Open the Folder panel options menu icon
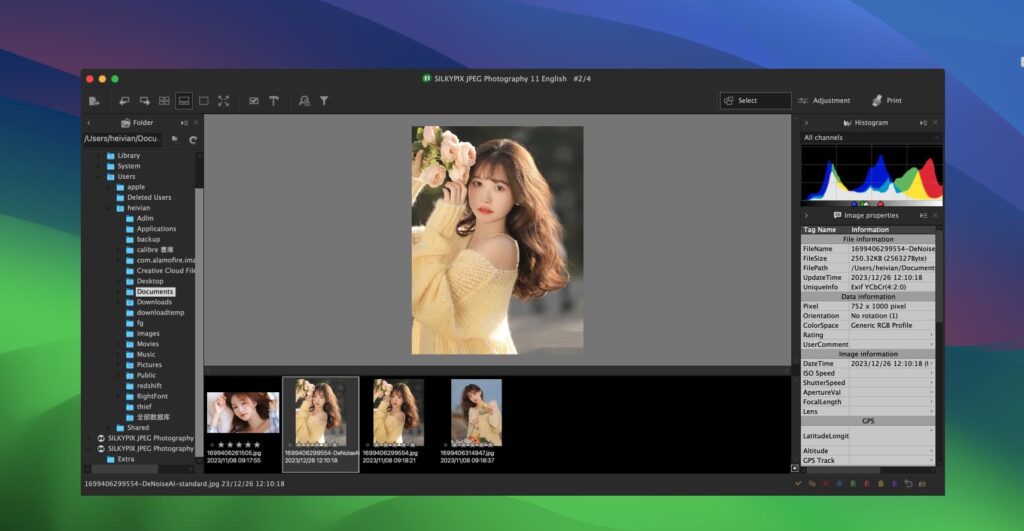This screenshot has width=1024, height=531. point(184,123)
